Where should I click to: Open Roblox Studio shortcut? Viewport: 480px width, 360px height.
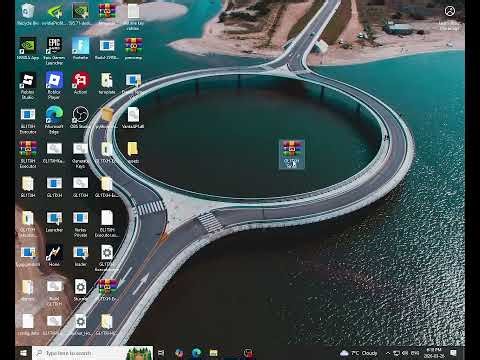pos(28,85)
